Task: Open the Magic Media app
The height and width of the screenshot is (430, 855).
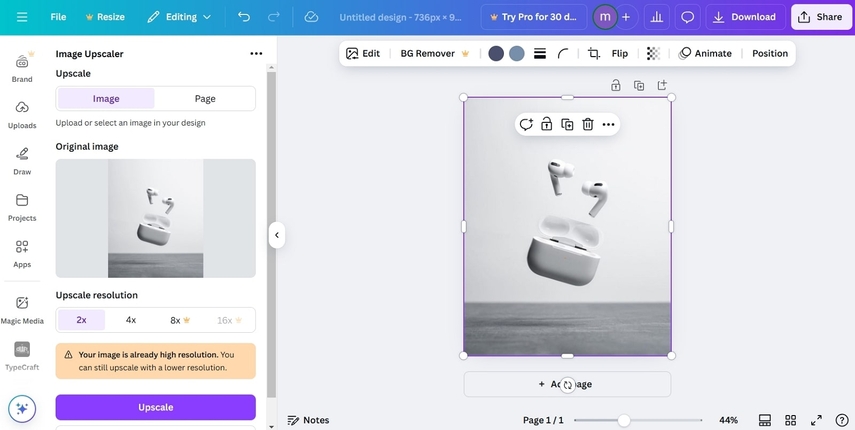Action: (22, 308)
